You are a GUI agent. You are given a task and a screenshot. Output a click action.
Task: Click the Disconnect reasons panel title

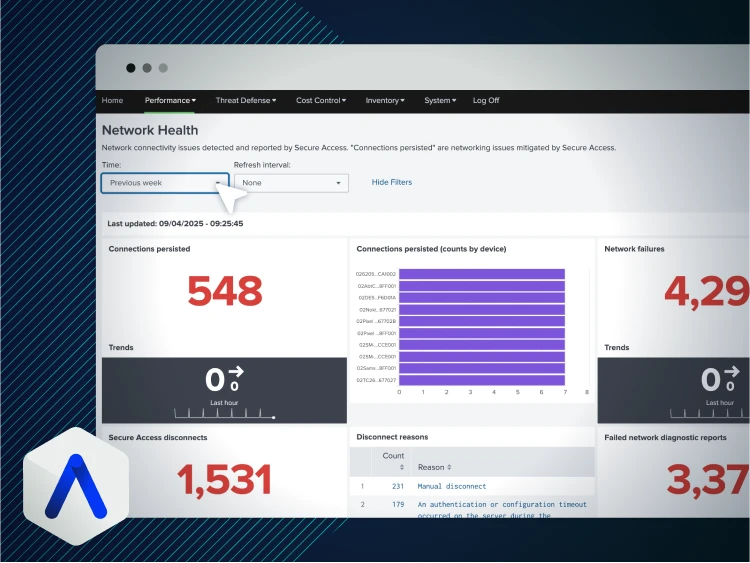coord(392,437)
